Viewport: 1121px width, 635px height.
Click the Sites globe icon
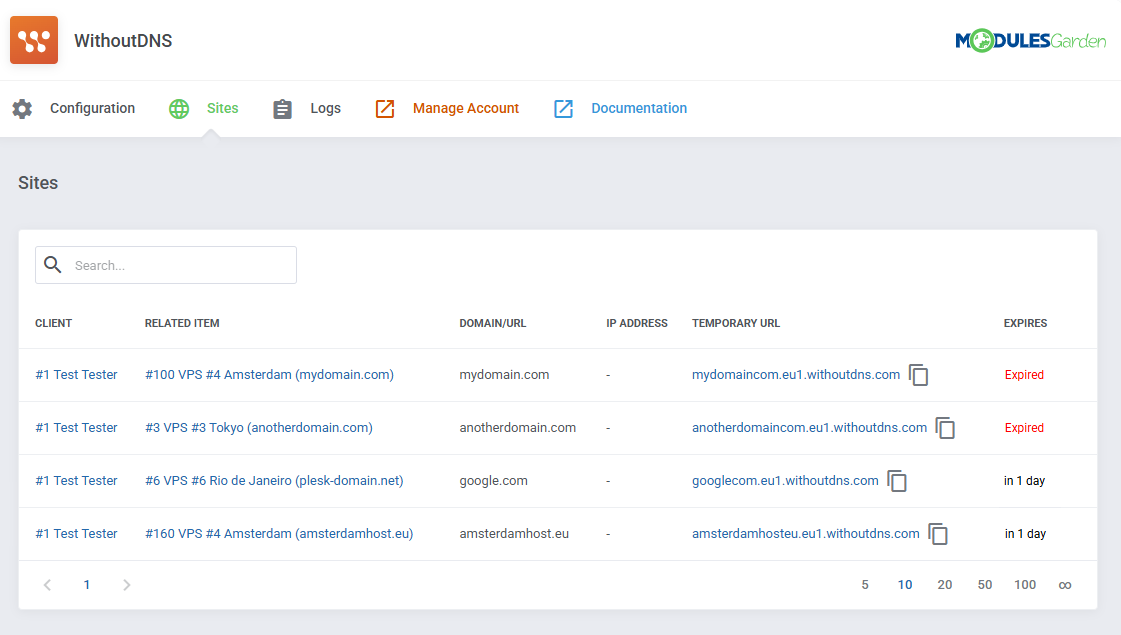[x=179, y=109]
